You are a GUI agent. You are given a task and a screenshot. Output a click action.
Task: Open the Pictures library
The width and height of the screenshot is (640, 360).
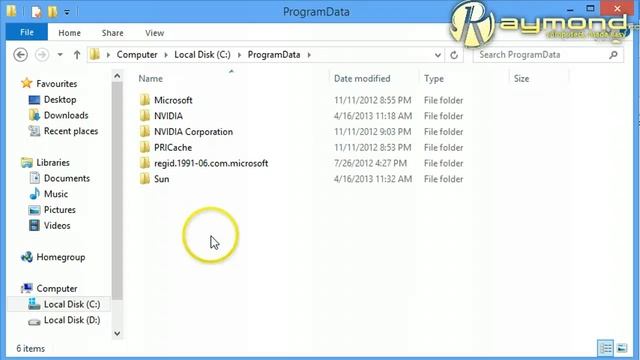tap(60, 210)
